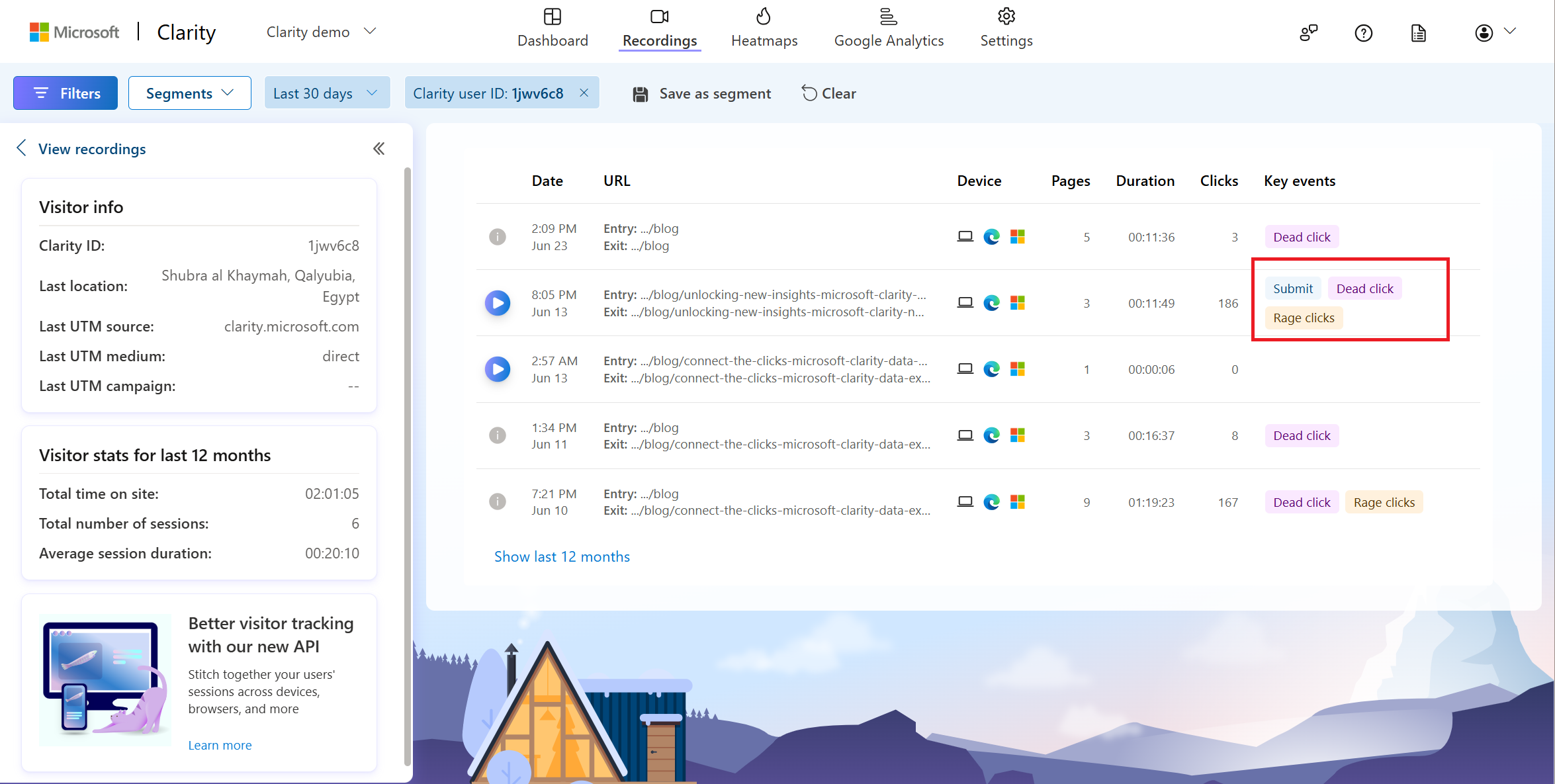
Task: Click info icon for Jun 11 session
Action: click(498, 435)
